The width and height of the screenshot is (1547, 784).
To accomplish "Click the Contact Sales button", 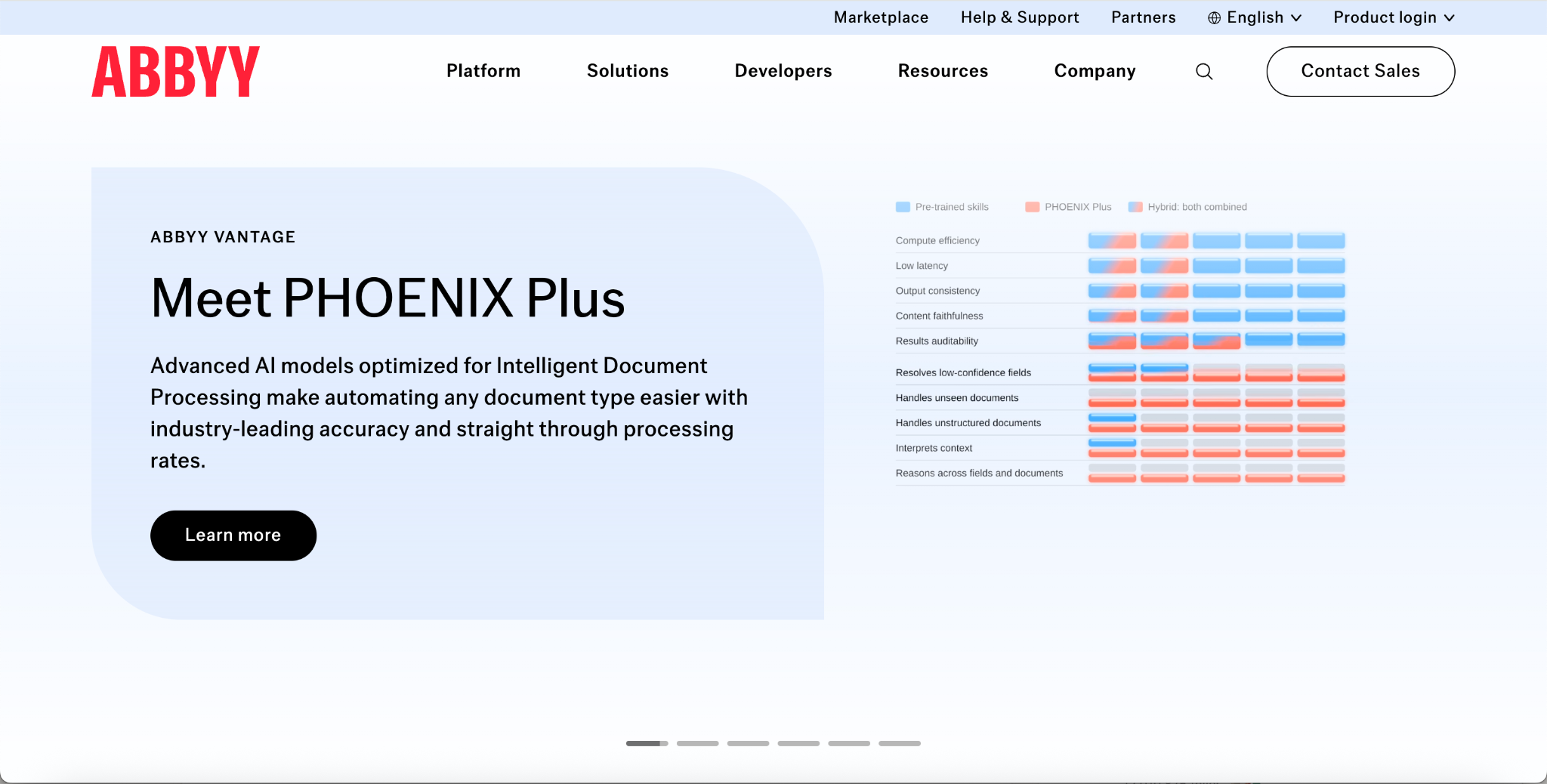I will [1360, 71].
